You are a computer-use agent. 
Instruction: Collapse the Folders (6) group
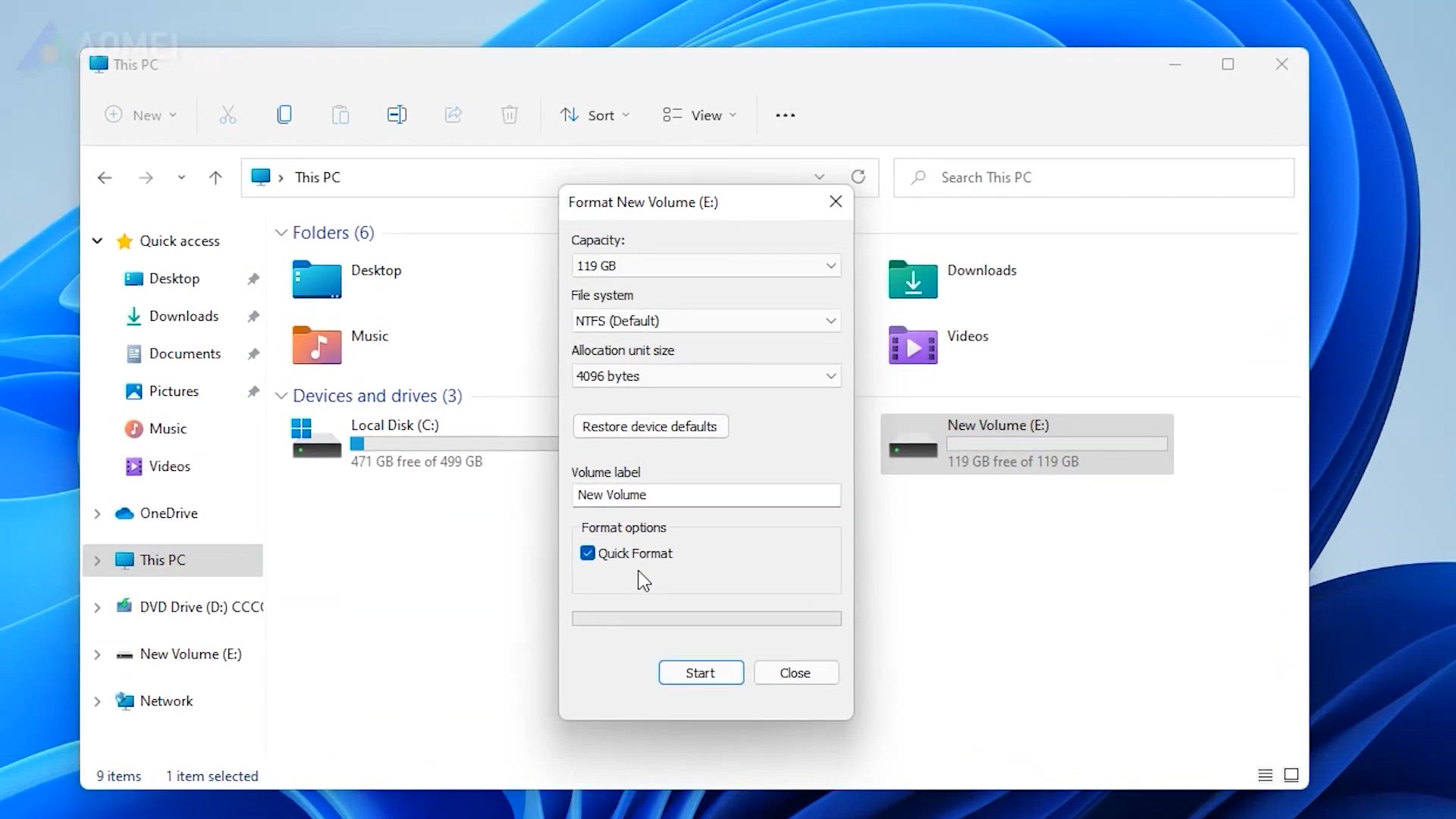281,233
